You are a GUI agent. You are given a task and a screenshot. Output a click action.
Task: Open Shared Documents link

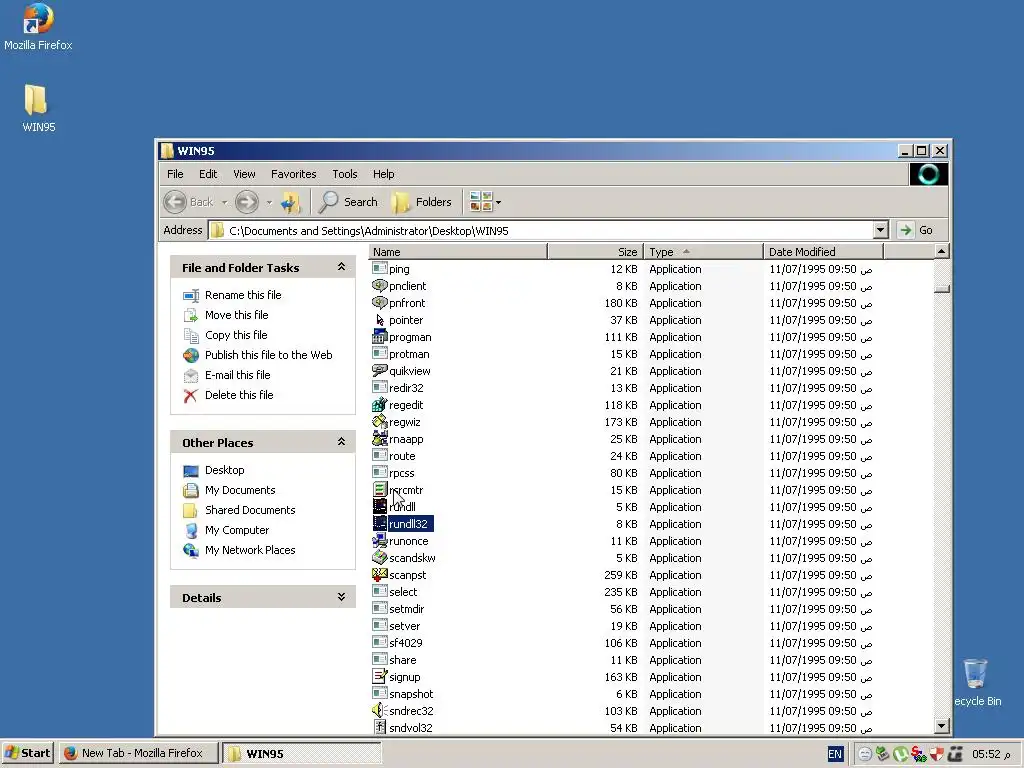(x=250, y=510)
